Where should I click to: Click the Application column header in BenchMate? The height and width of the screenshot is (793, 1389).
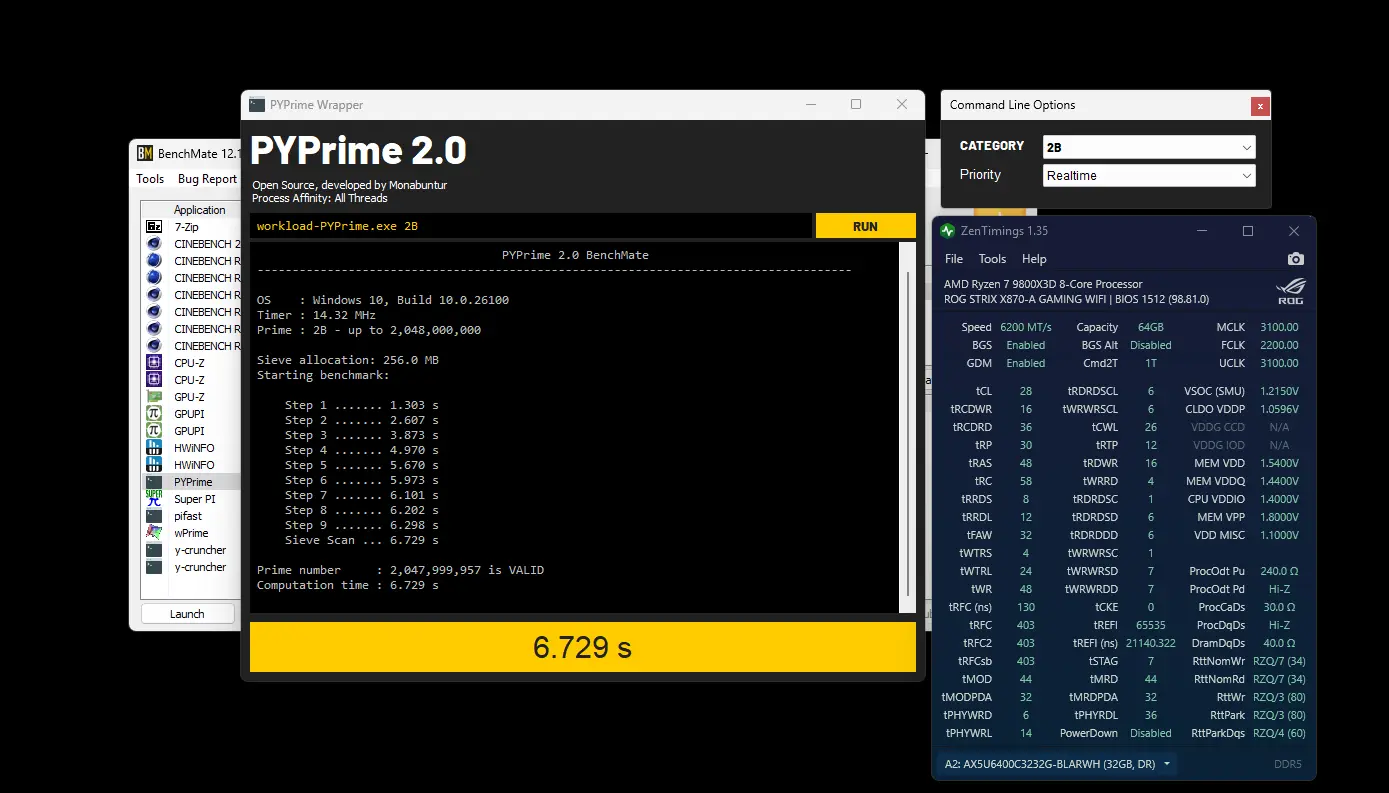click(200, 210)
